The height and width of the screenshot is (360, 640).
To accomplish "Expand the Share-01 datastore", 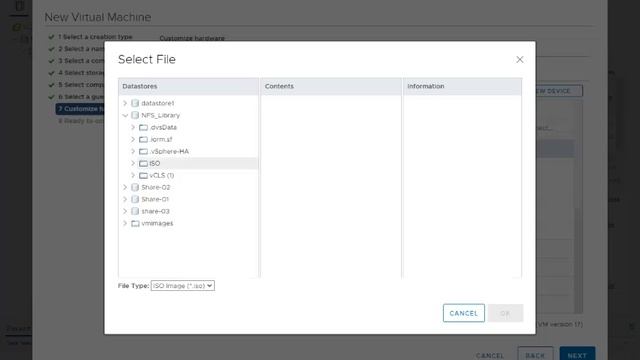I will tap(125, 199).
